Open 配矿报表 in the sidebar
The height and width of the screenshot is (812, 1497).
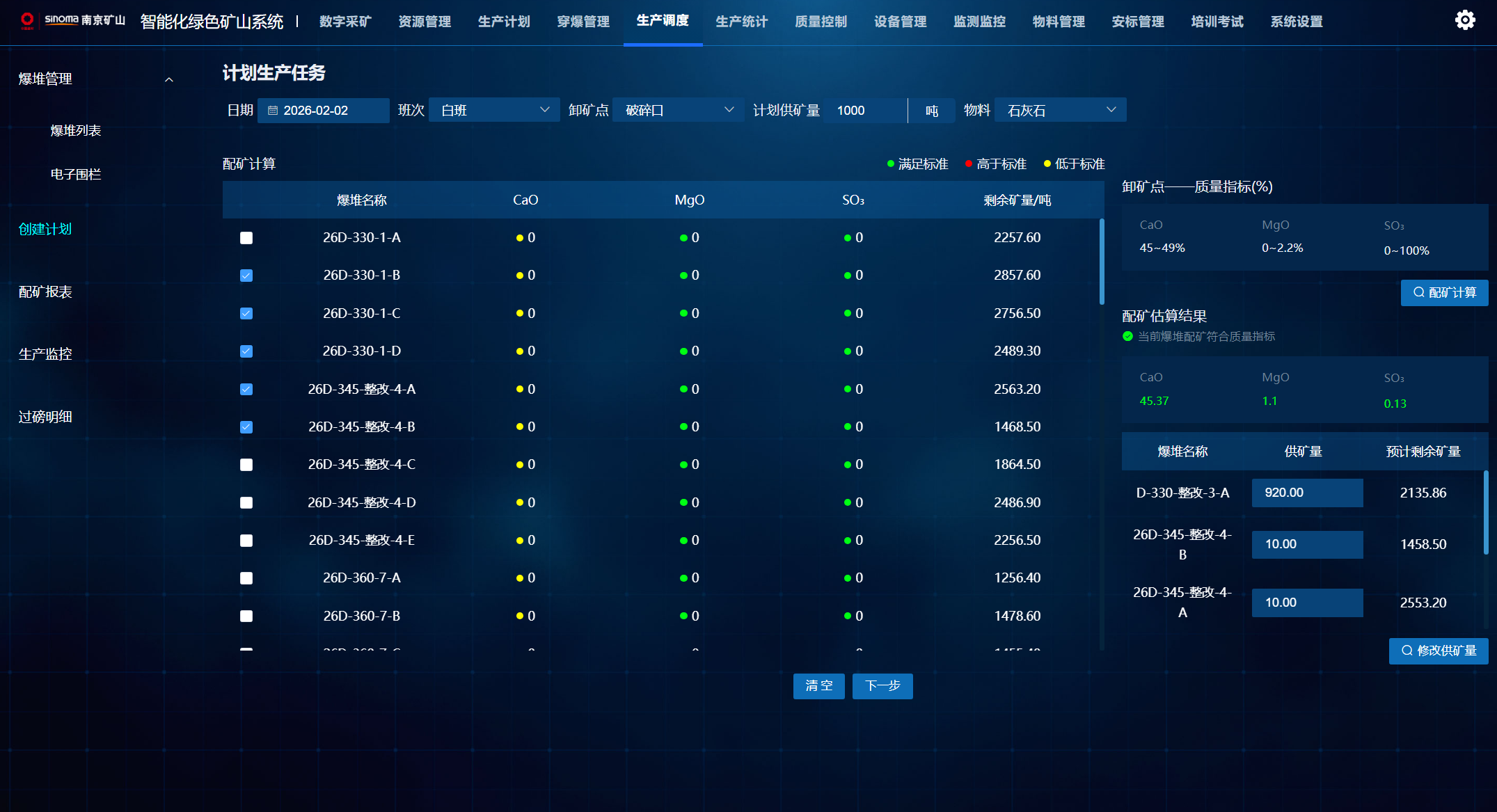point(45,292)
